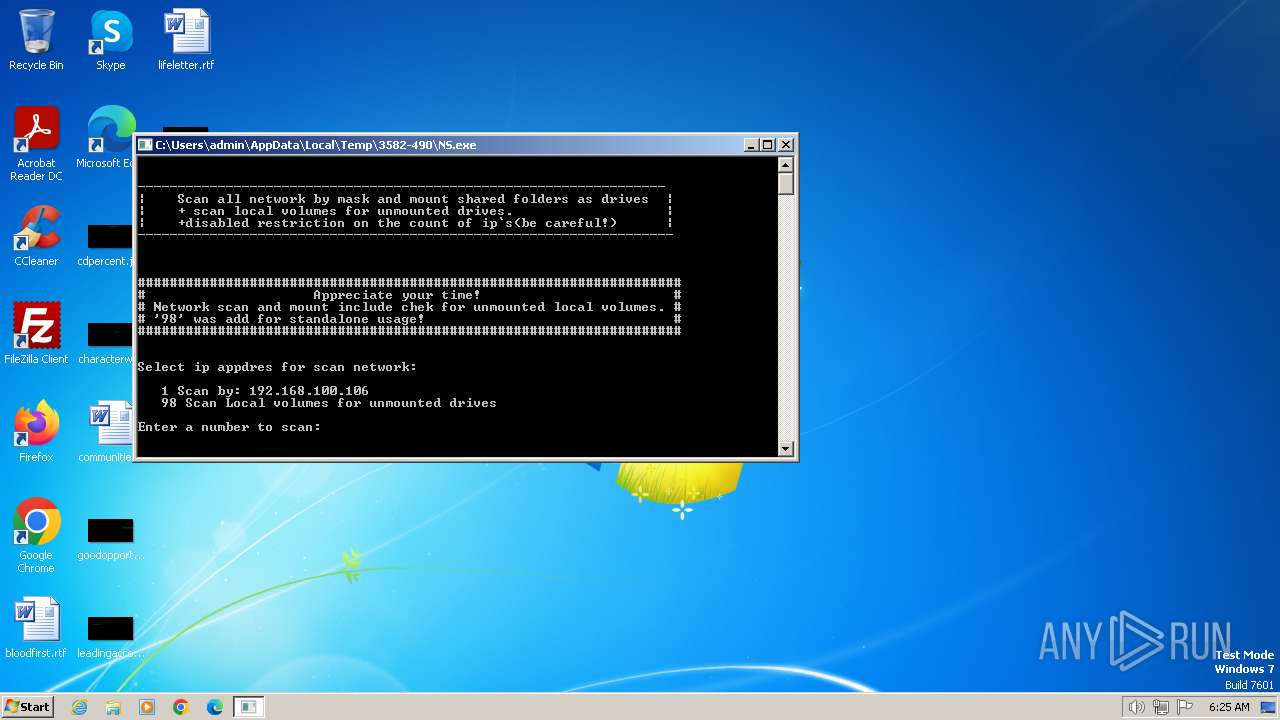Select the leadingacco file icon
Viewport: 1280px width, 720px height.
coord(110,636)
